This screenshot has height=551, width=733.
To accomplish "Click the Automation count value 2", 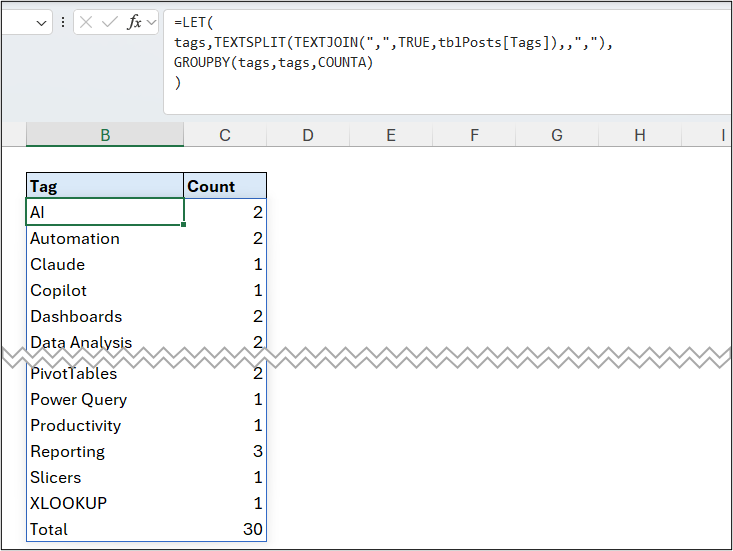I will pyautogui.click(x=258, y=238).
